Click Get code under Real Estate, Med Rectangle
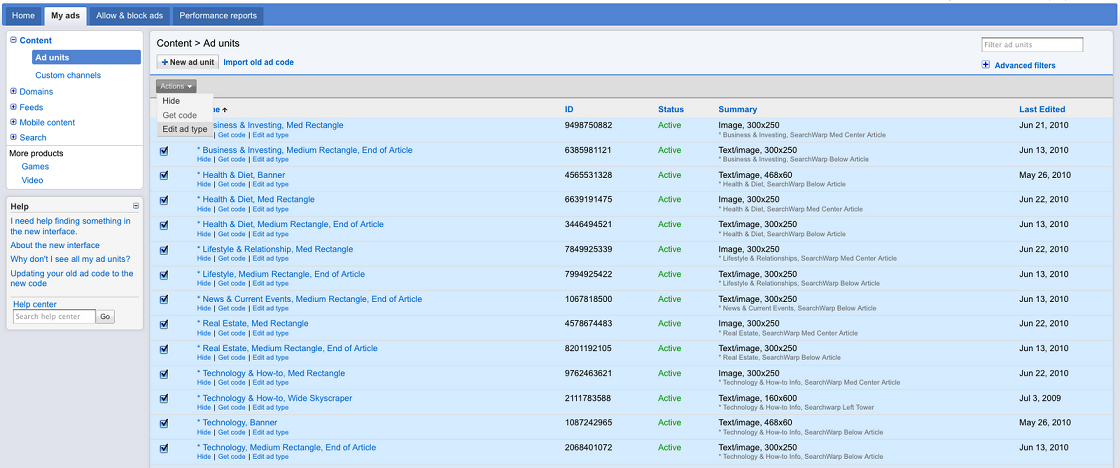The image size is (1120, 468). pyautogui.click(x=232, y=333)
